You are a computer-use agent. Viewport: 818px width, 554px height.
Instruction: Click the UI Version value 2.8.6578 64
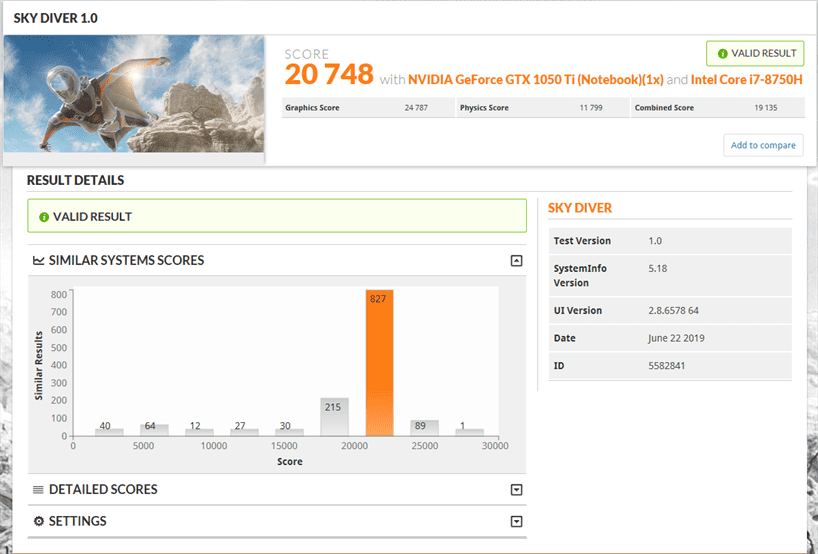click(x=673, y=311)
